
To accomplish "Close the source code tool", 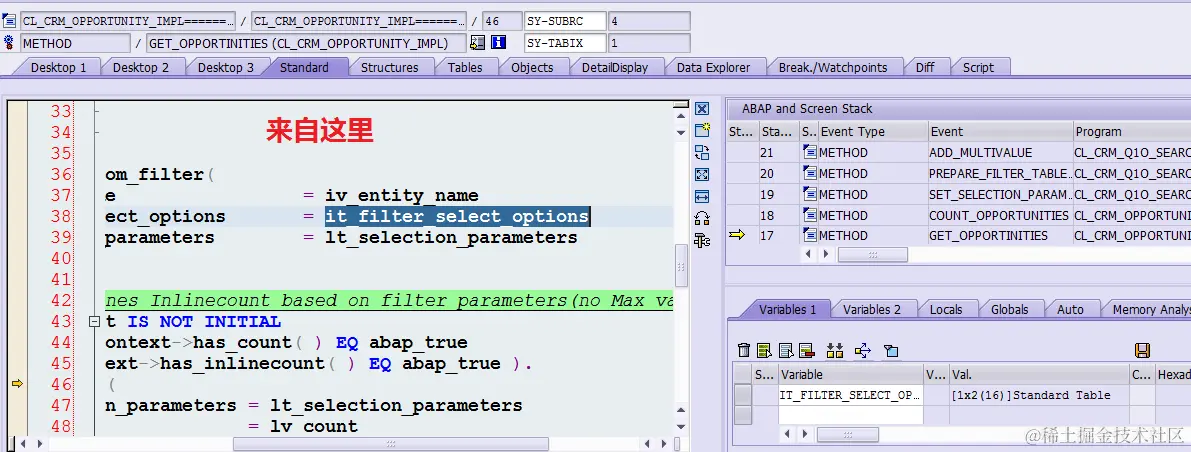I will 702,109.
